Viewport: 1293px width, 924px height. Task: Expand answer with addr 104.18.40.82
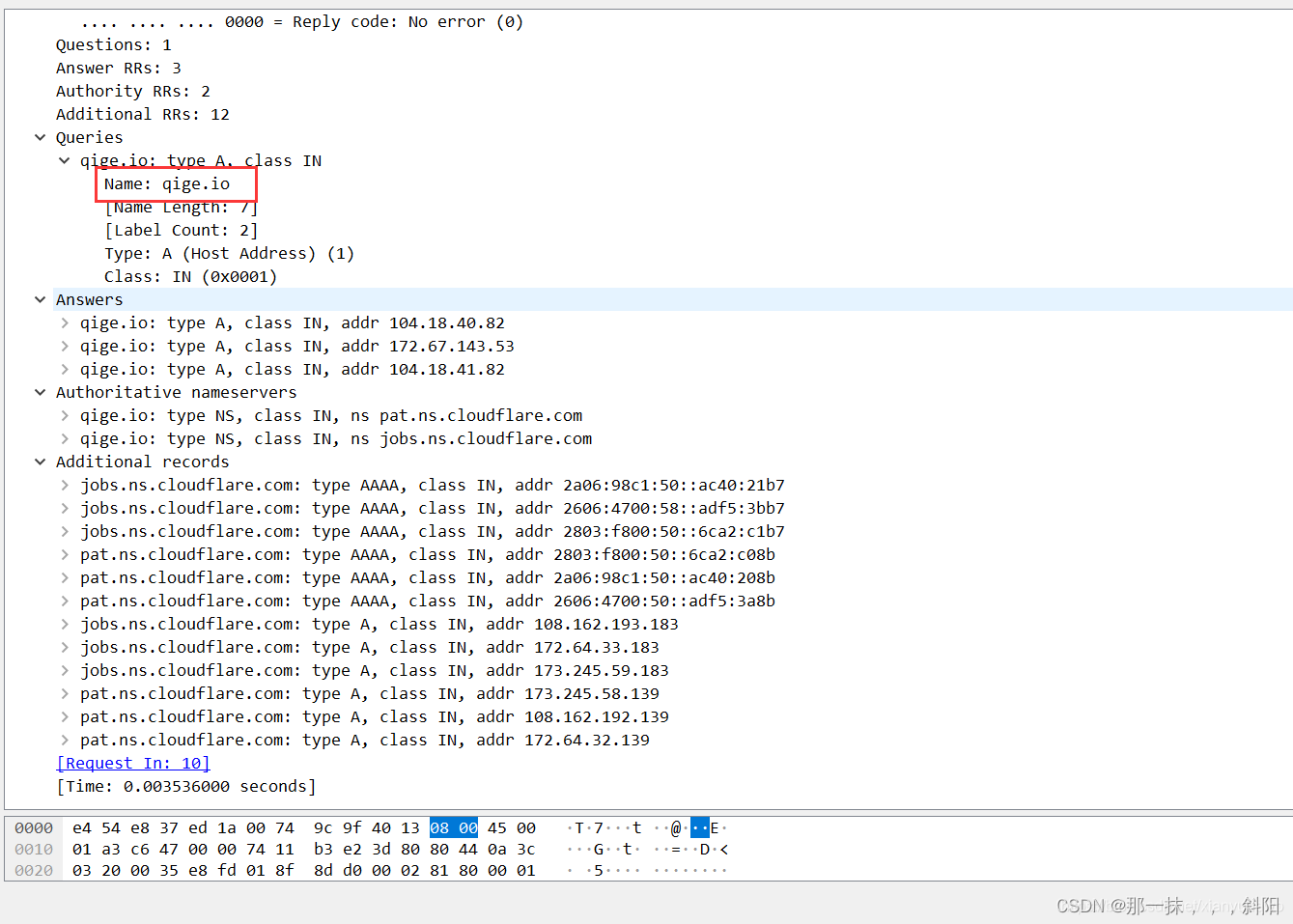[64, 322]
